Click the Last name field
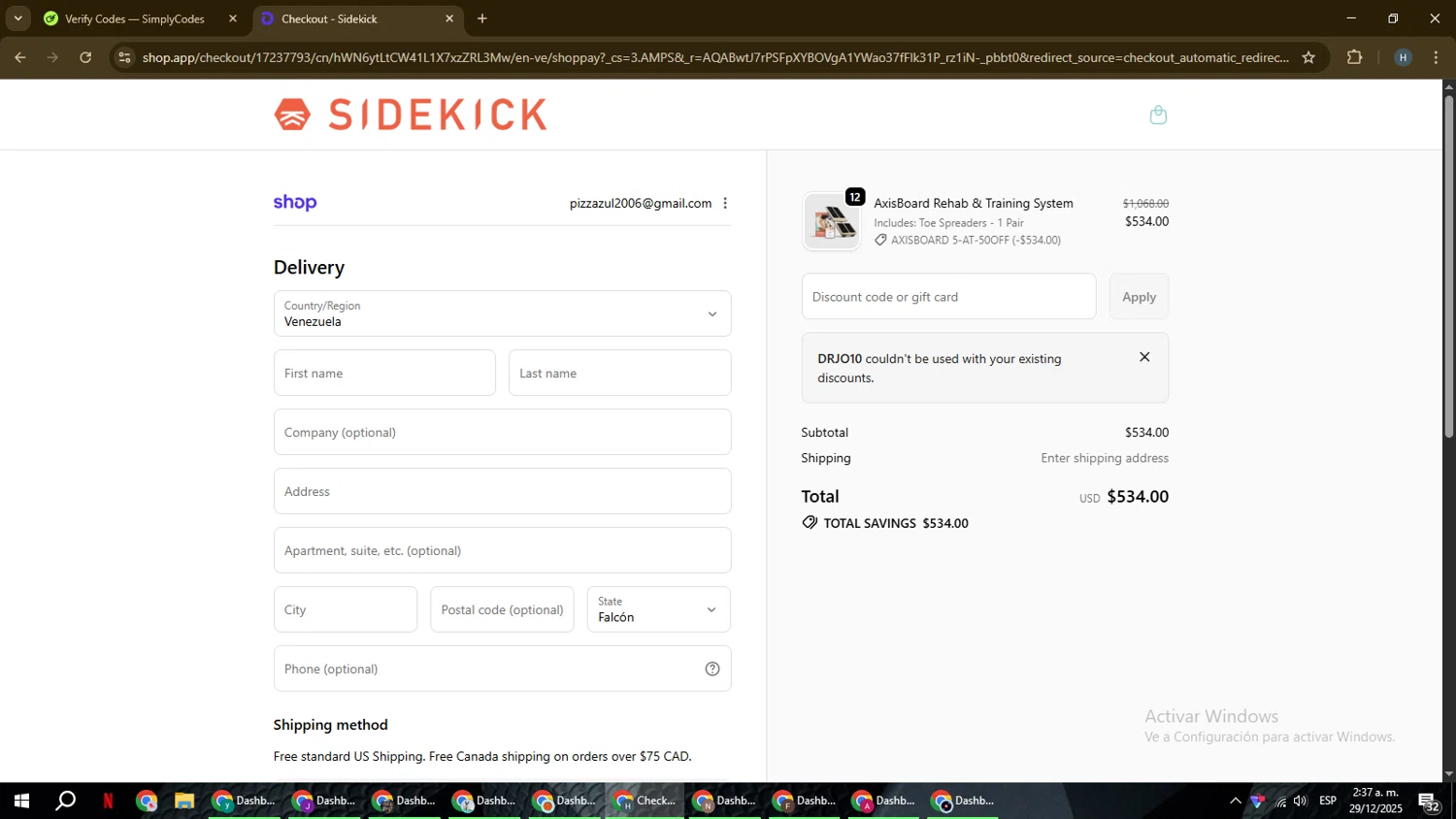Viewport: 1456px width, 819px height. point(619,373)
